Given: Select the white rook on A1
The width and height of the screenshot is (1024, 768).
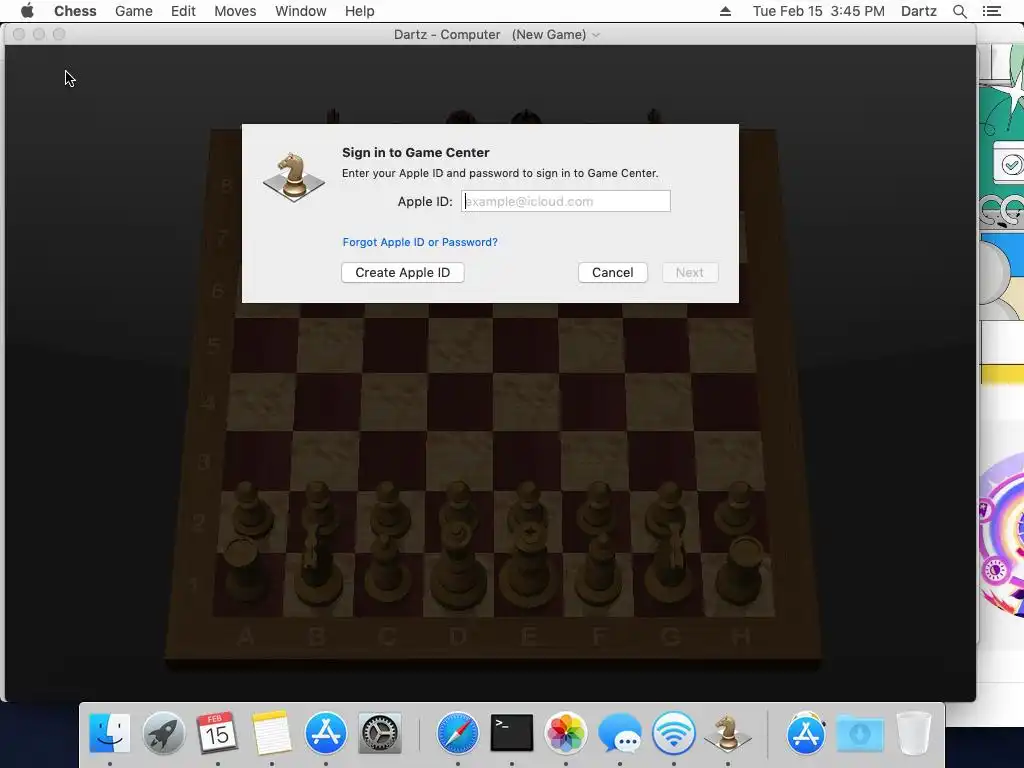Looking at the screenshot, I should 243,571.
